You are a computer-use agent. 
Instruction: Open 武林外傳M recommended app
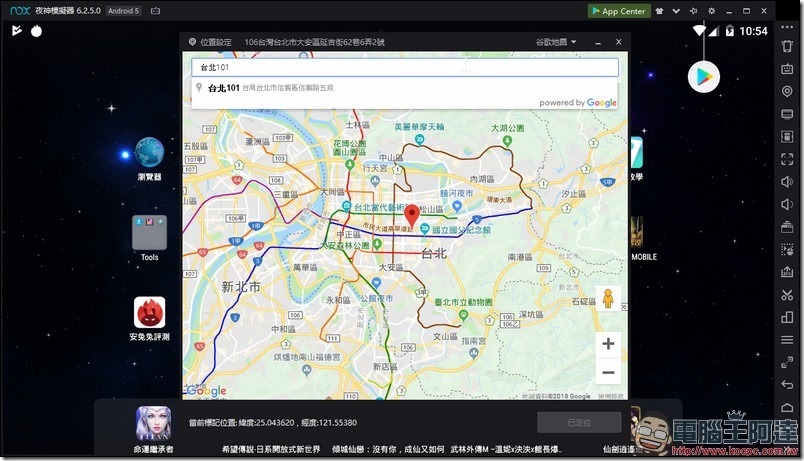506,449
